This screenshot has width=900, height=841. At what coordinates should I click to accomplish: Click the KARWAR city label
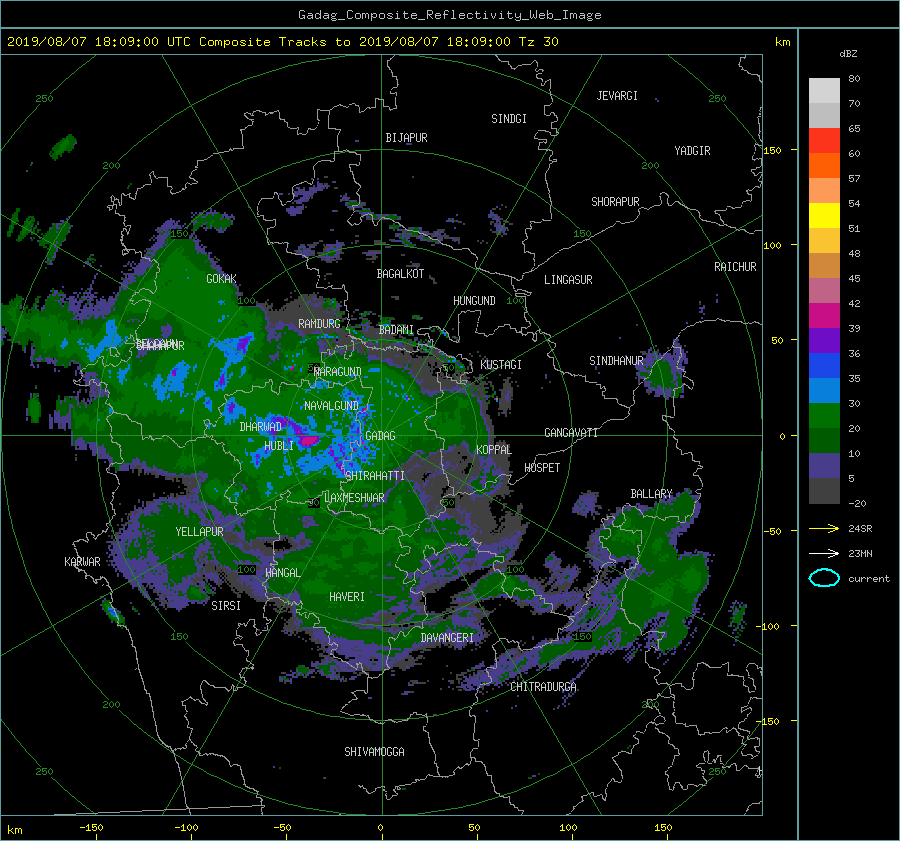pos(82,561)
